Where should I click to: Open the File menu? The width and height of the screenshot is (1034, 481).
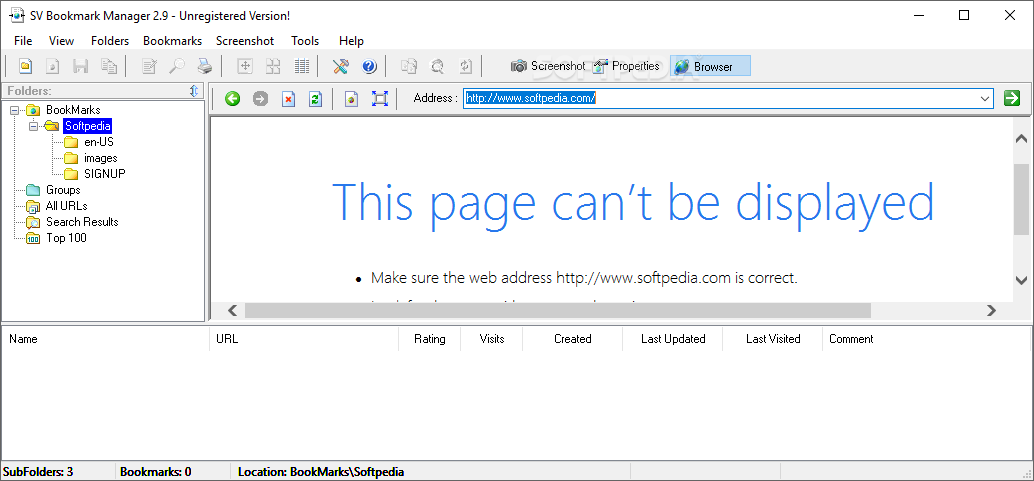[x=23, y=41]
